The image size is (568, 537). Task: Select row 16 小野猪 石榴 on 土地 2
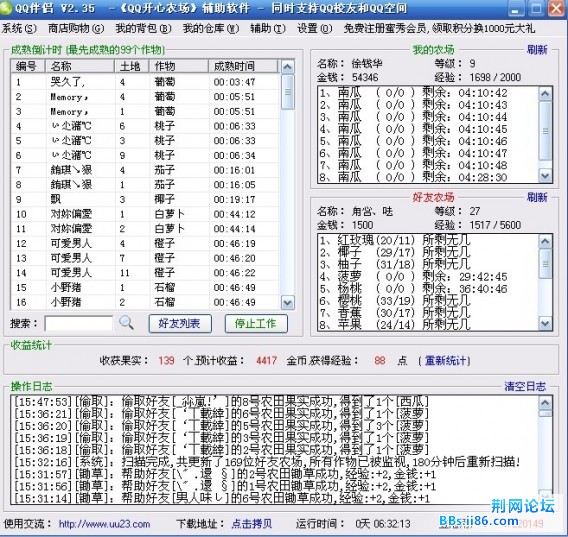click(145, 302)
